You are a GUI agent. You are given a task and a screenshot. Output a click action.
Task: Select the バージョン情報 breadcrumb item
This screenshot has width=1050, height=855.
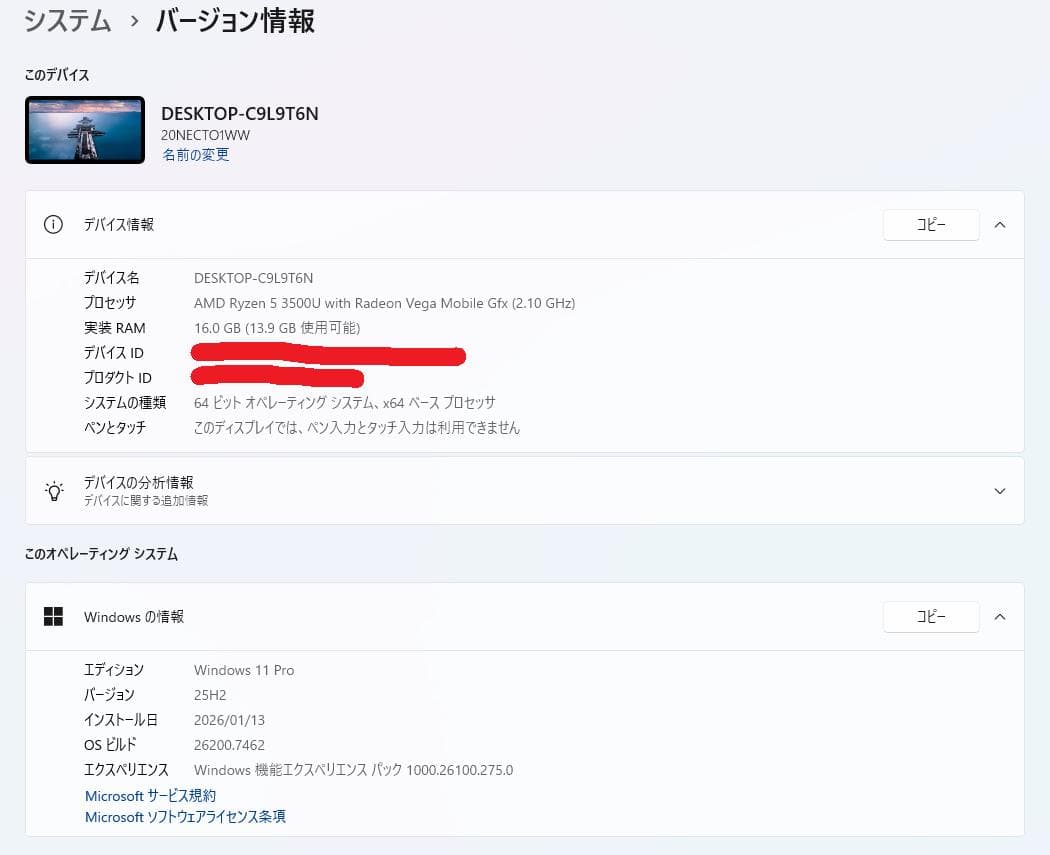click(x=234, y=21)
